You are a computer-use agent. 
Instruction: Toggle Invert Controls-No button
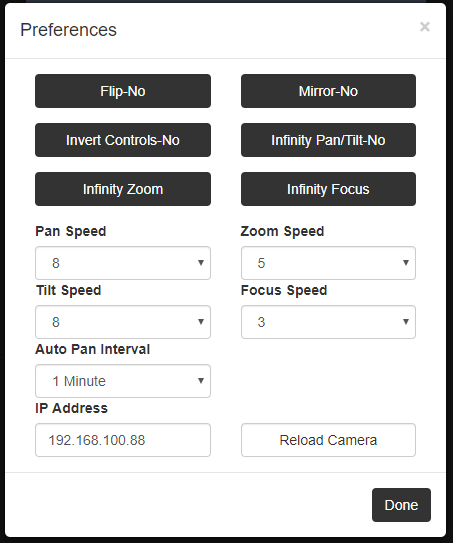(123, 140)
